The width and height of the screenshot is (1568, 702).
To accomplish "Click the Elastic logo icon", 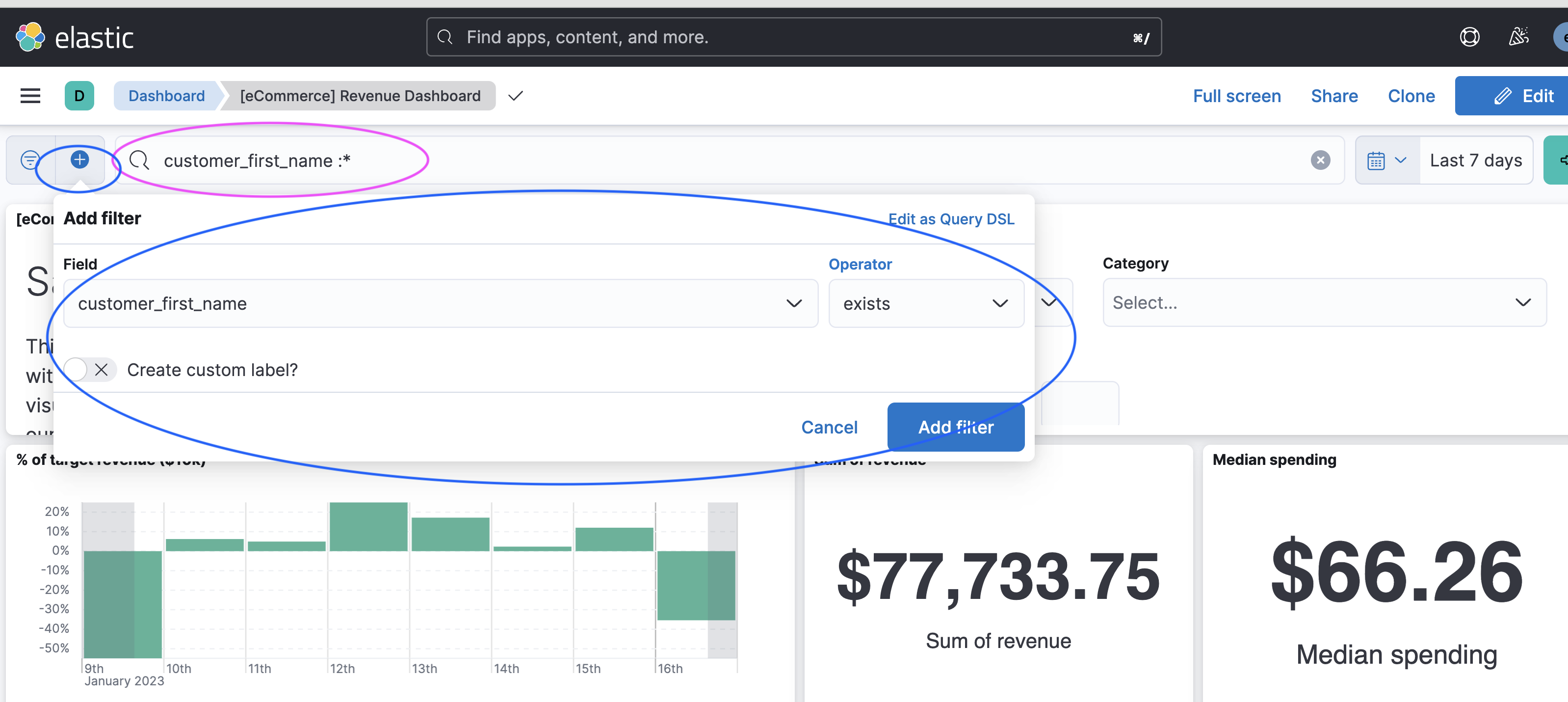I will pos(30,38).
